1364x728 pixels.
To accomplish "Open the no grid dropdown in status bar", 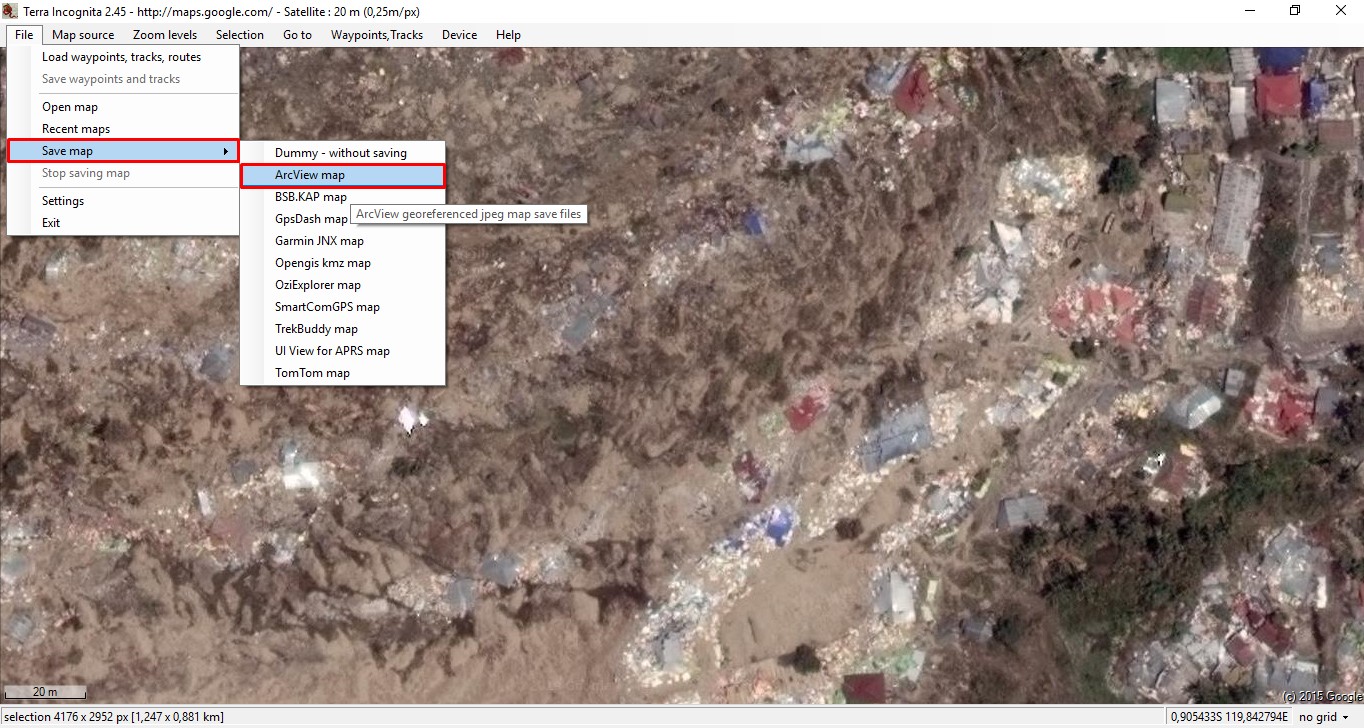I will pos(1324,717).
